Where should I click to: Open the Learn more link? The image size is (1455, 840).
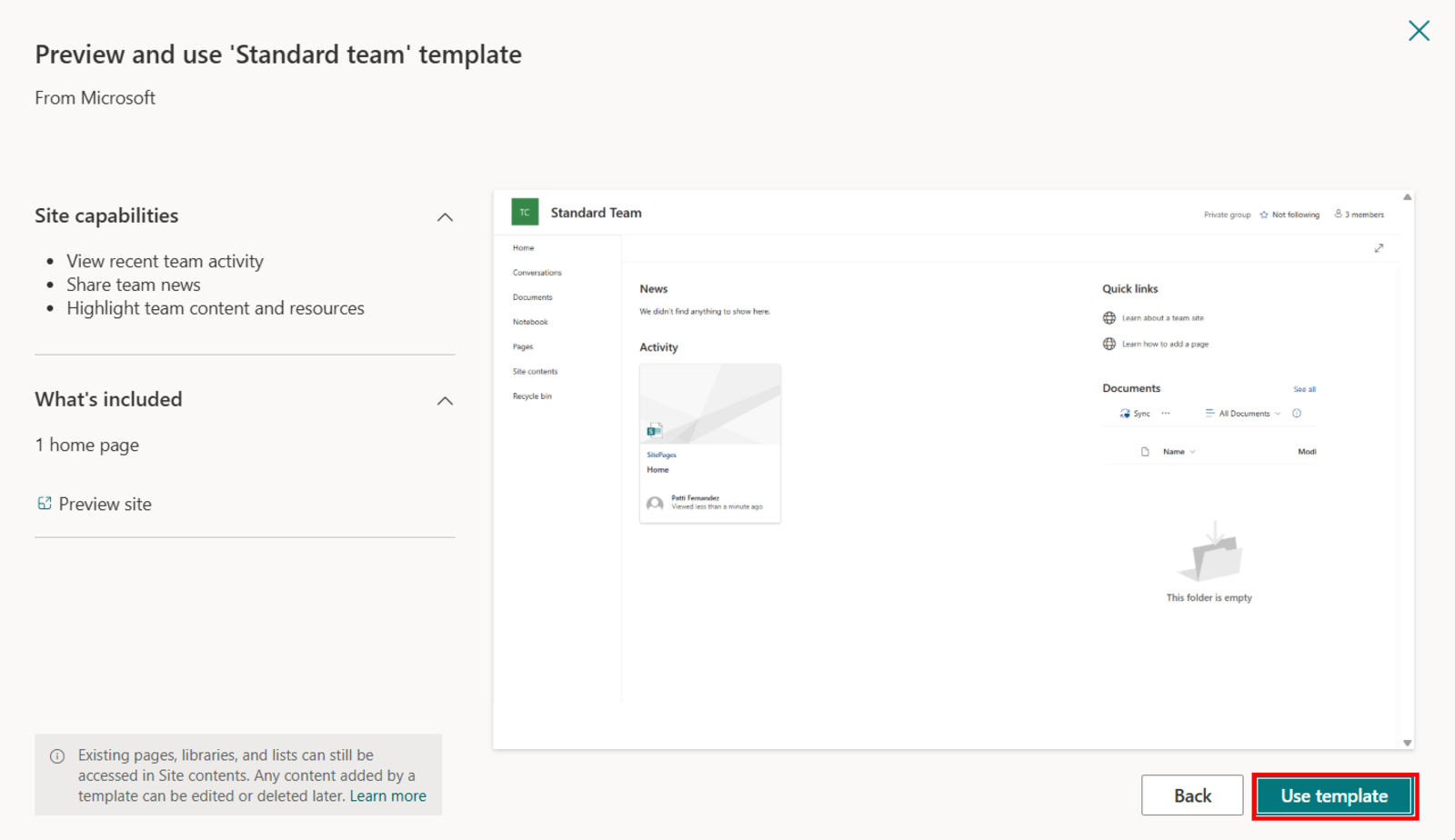click(387, 795)
